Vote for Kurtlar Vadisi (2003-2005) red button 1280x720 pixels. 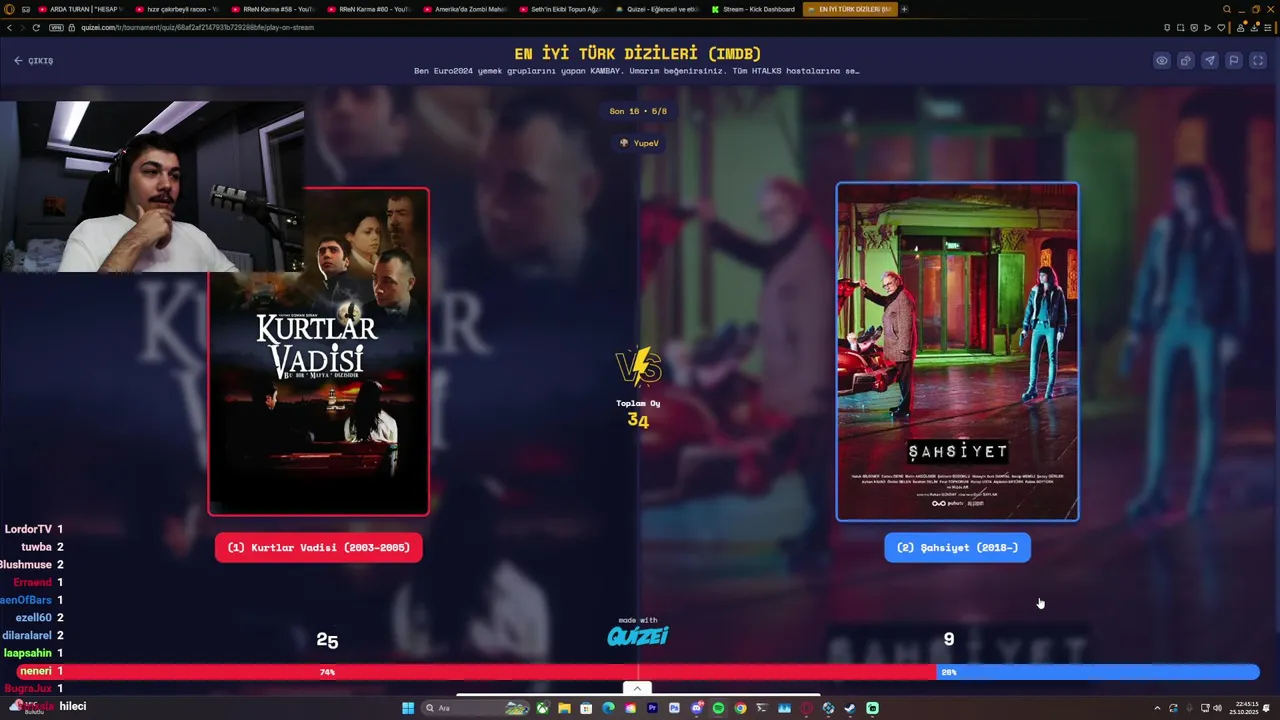pyautogui.click(x=318, y=548)
